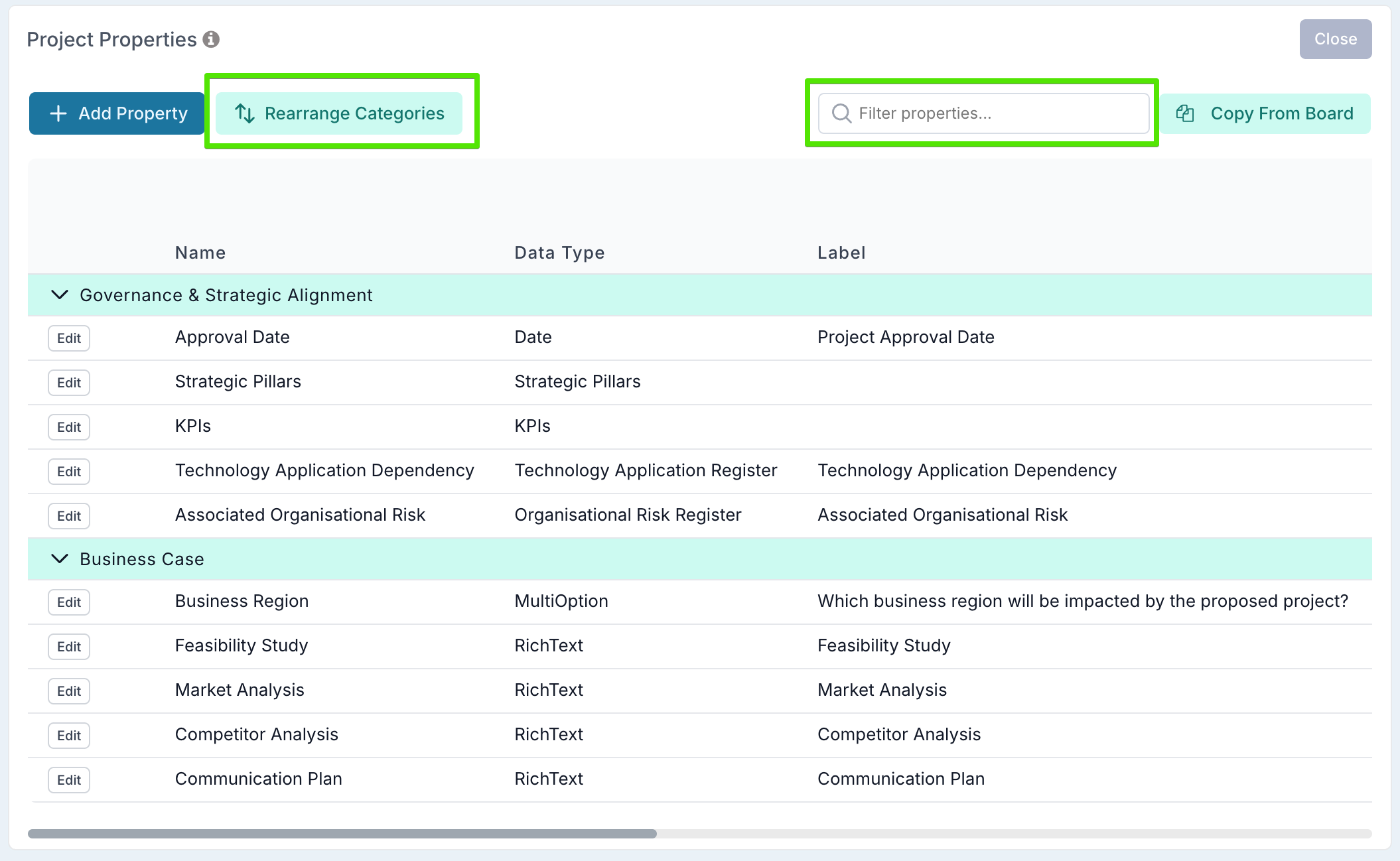Screen dimensions: 1400x861
Task: Click the magnifier icon in filter box
Action: [x=841, y=113]
